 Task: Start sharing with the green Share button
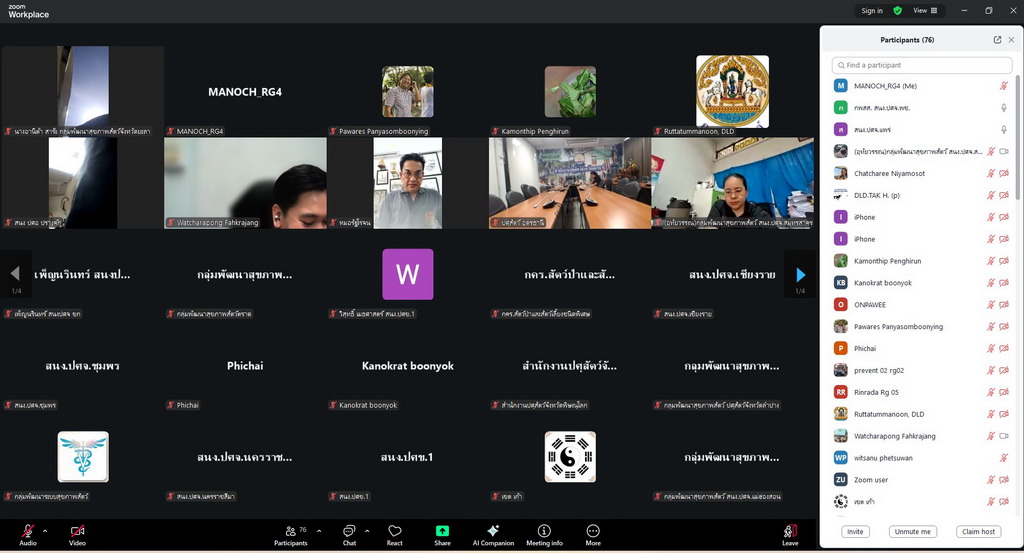point(442,534)
